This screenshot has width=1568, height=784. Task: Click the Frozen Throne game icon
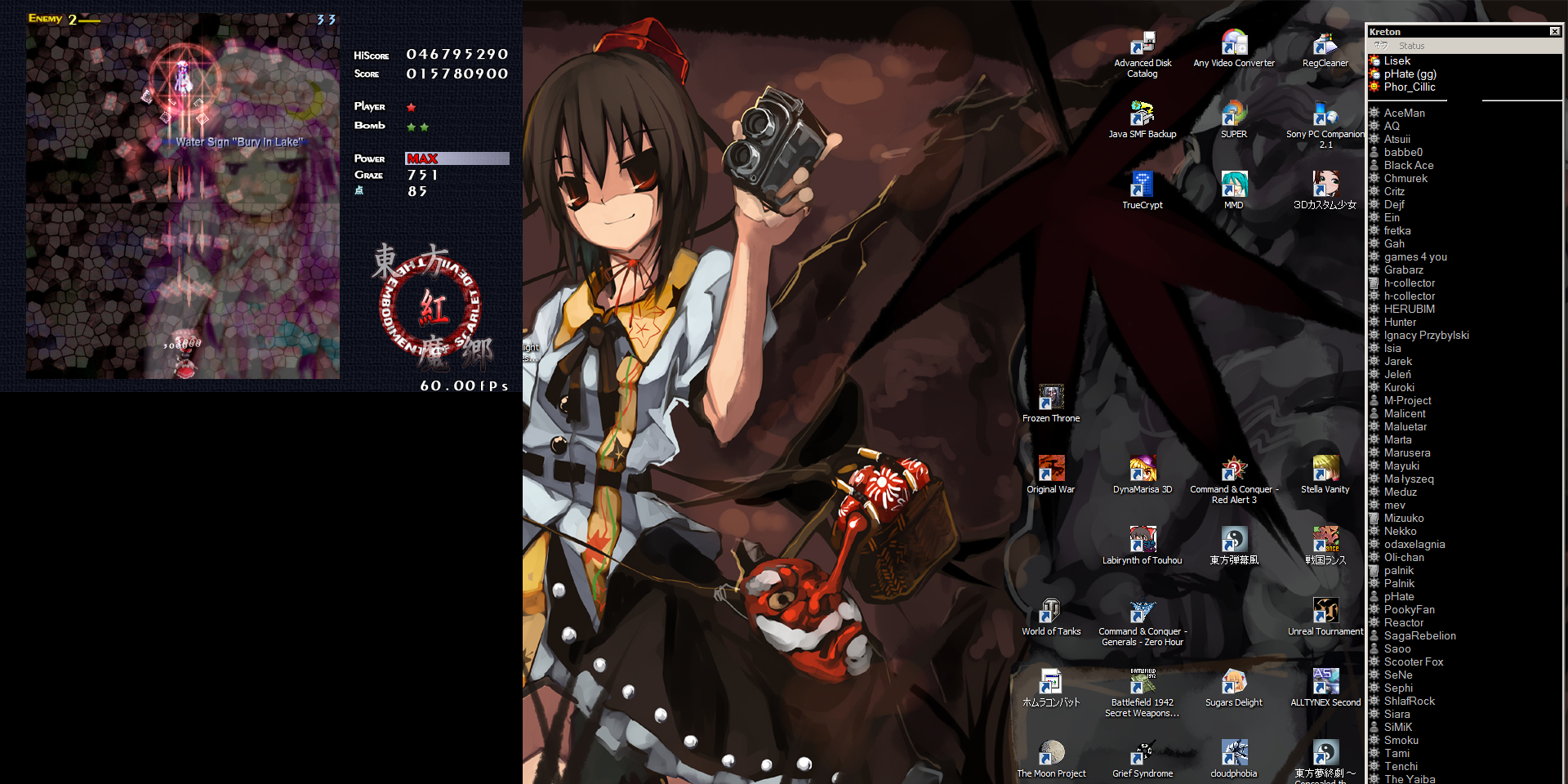click(x=1051, y=404)
